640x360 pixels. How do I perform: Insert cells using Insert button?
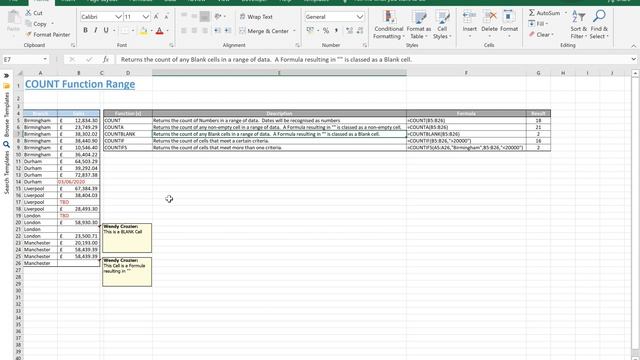[469, 25]
